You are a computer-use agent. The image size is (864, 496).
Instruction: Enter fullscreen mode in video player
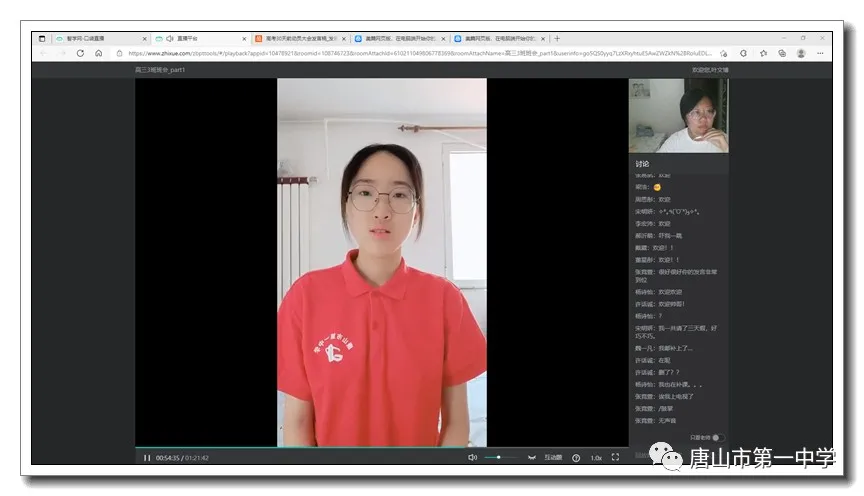coord(616,458)
